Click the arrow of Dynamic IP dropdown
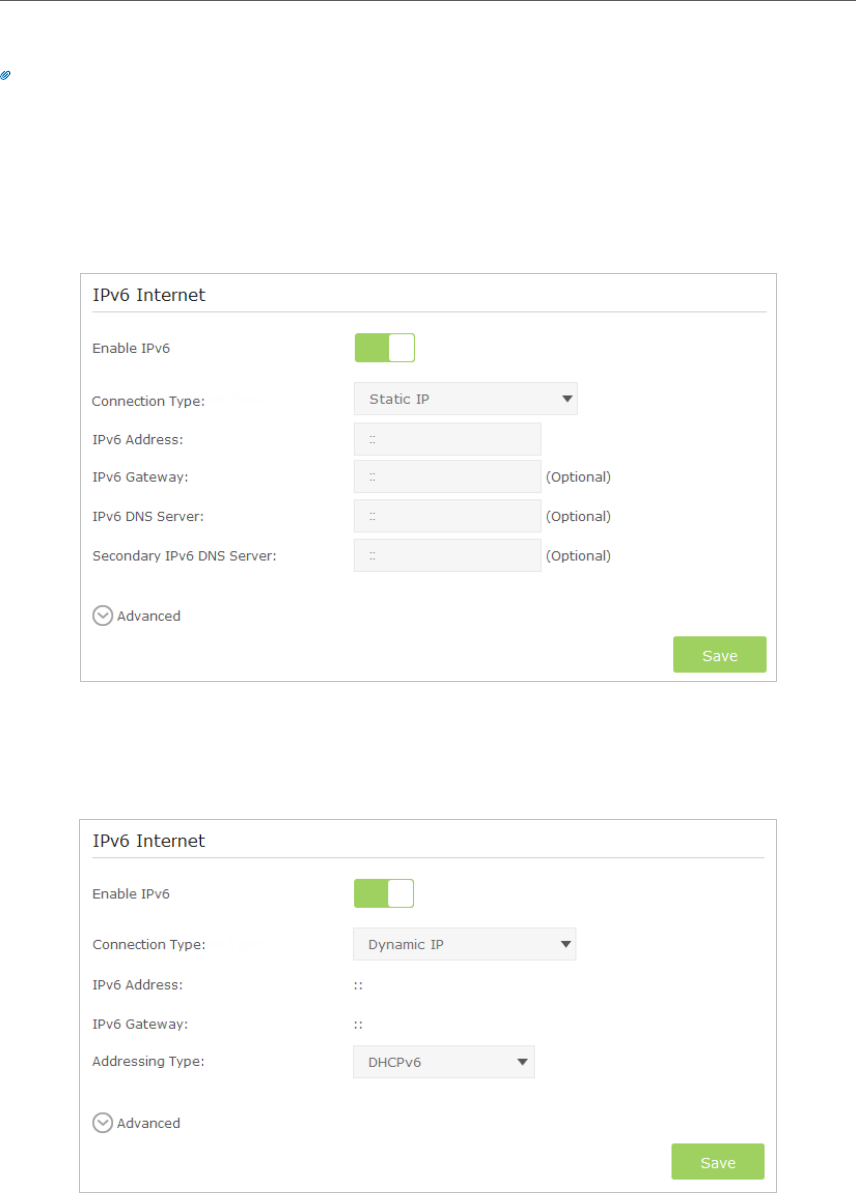This screenshot has width=856, height=1193. tap(565, 944)
